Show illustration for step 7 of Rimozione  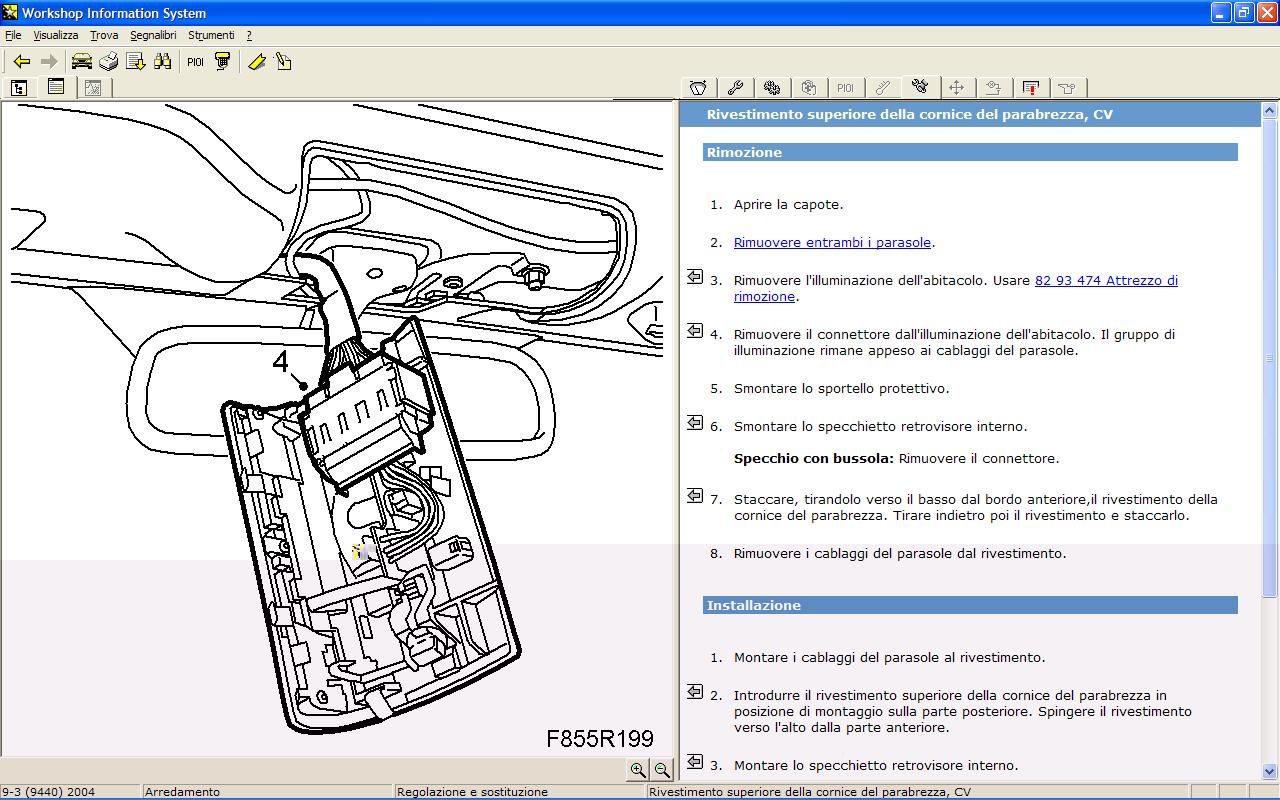[695, 496]
